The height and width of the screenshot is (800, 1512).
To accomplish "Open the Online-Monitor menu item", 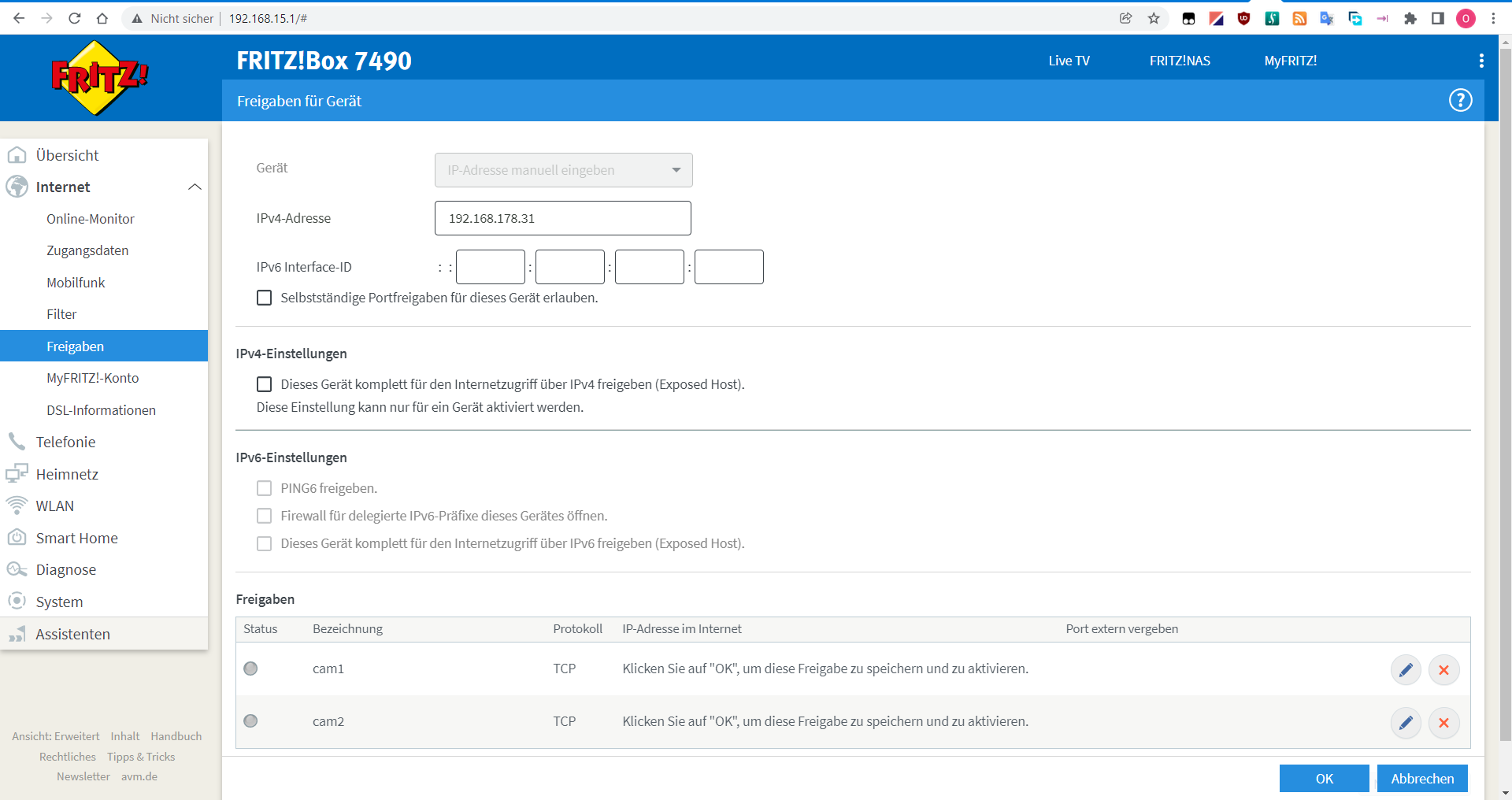I will pos(90,219).
